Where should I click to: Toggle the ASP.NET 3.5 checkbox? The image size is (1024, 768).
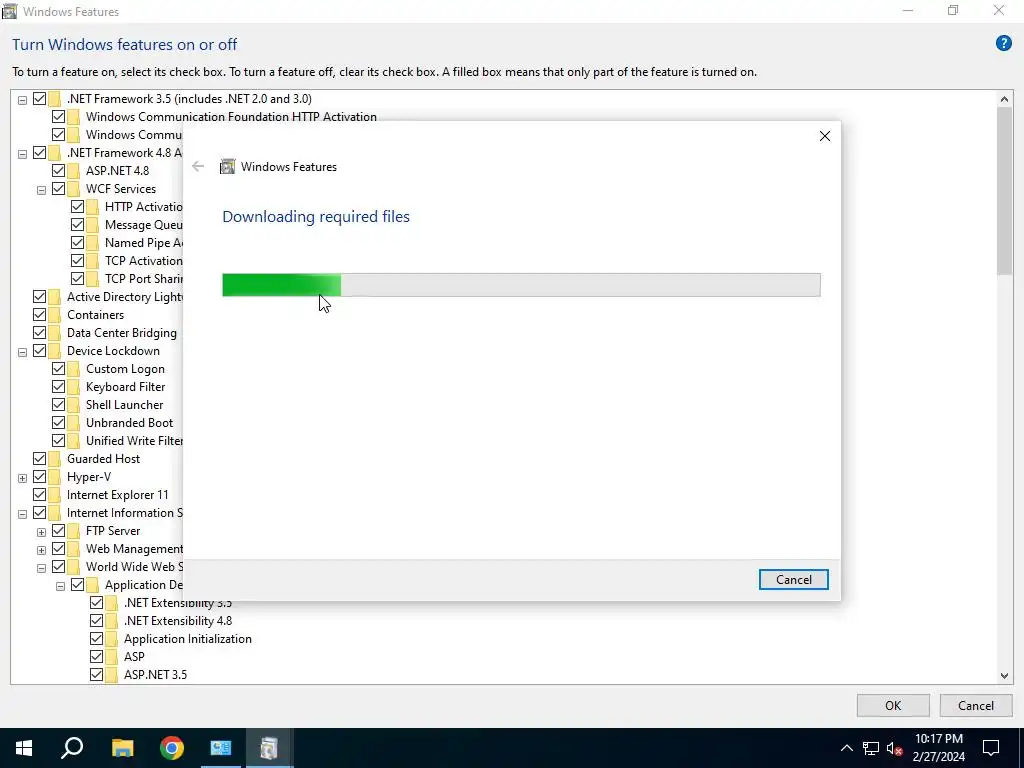coord(96,675)
